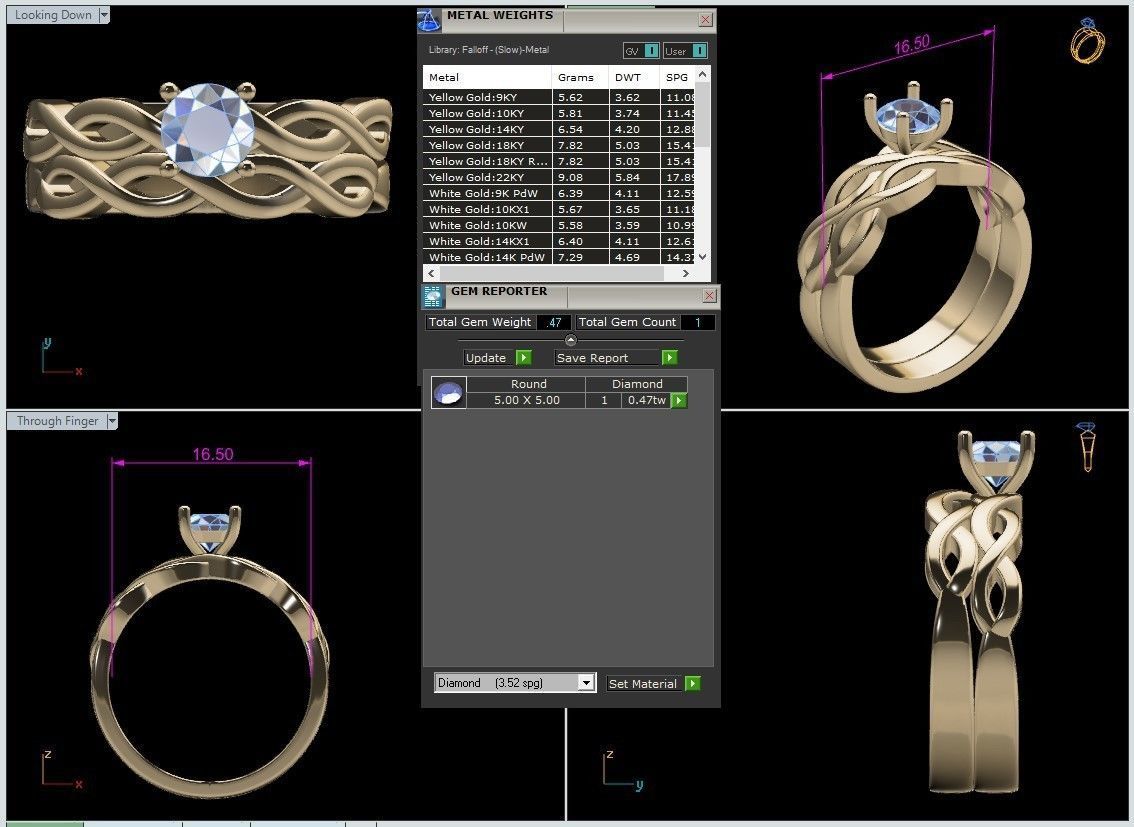Toggle the User library switch
This screenshot has width=1134, height=827.
[699, 51]
